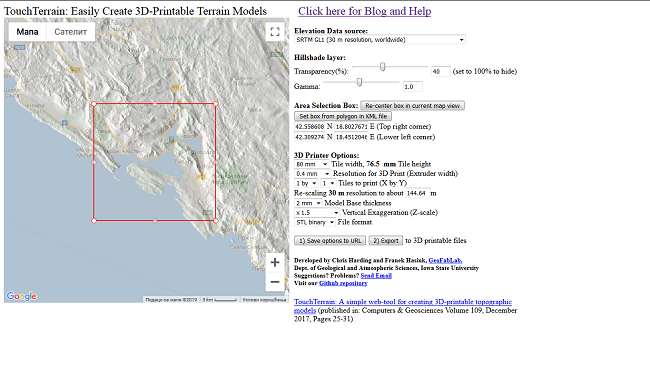Click the Export button
This screenshot has width=650, height=365.
386,241
